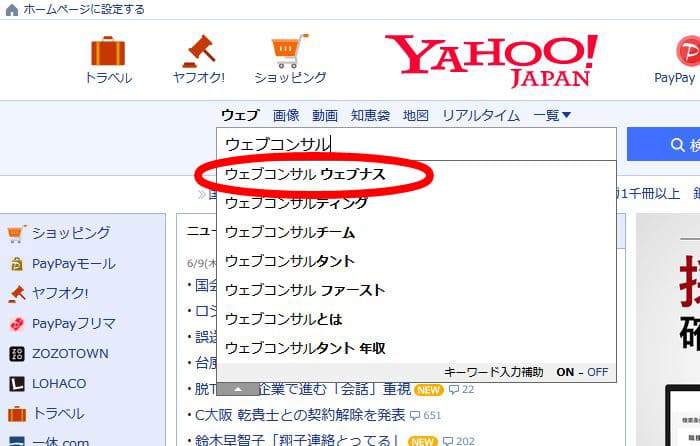Viewport: 700px width, 446px height.
Task: Open the ホームページに設定する link
Action: pos(84,9)
